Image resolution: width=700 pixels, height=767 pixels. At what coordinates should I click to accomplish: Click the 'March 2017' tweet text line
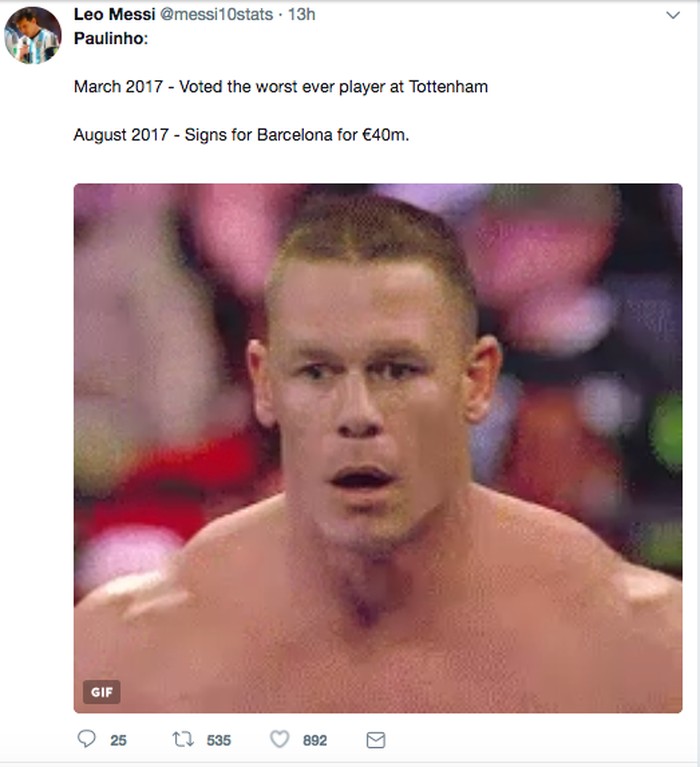click(x=281, y=87)
